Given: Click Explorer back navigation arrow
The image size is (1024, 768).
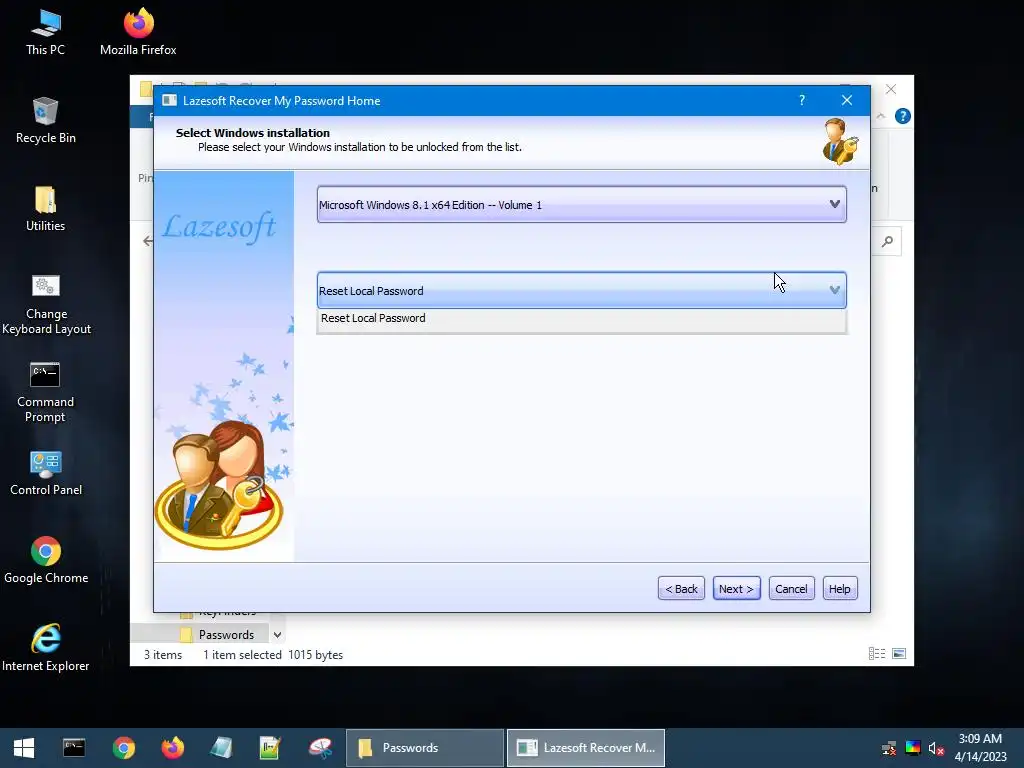Looking at the screenshot, I should coord(148,242).
